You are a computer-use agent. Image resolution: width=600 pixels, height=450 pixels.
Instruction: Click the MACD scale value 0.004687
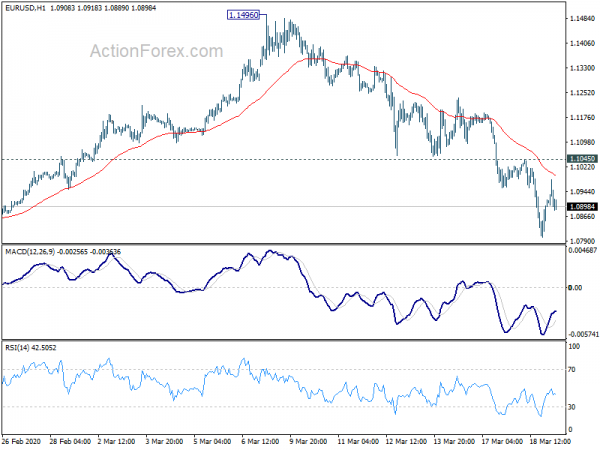583,250
